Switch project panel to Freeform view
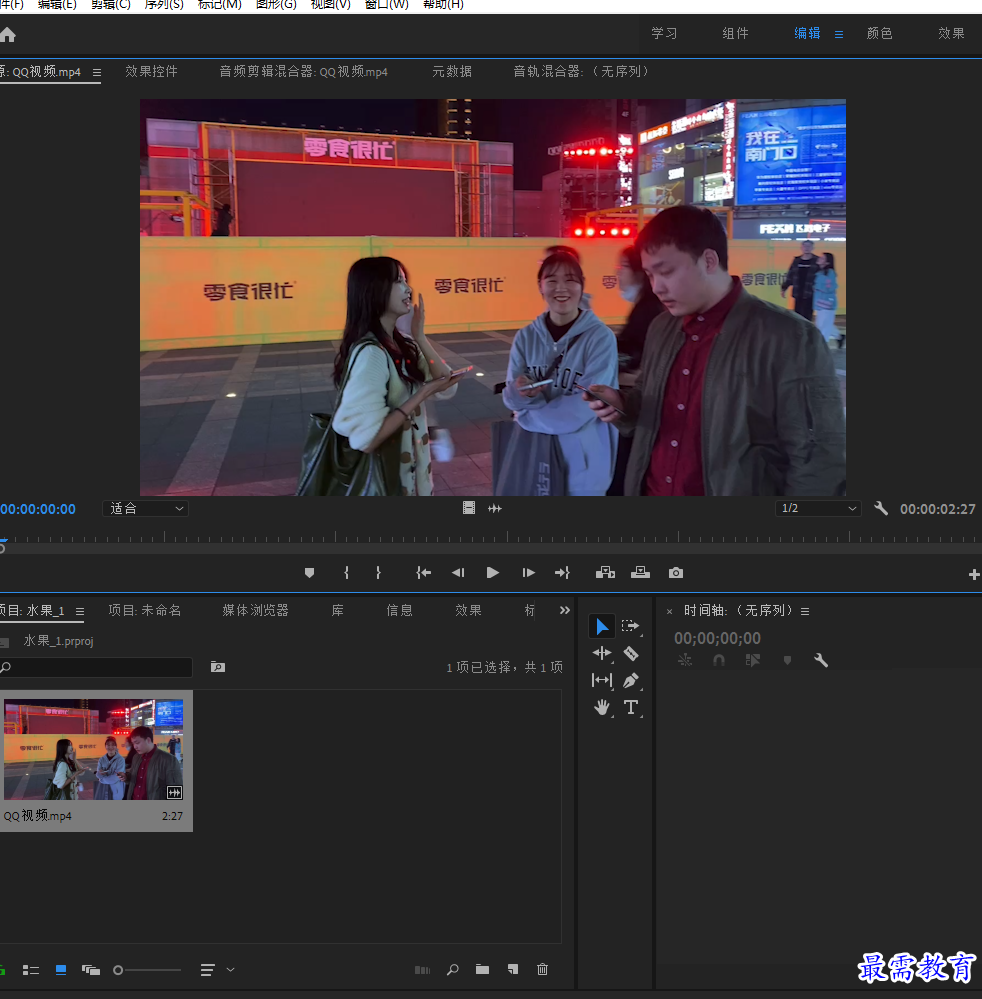Image resolution: width=982 pixels, height=999 pixels. (90, 970)
